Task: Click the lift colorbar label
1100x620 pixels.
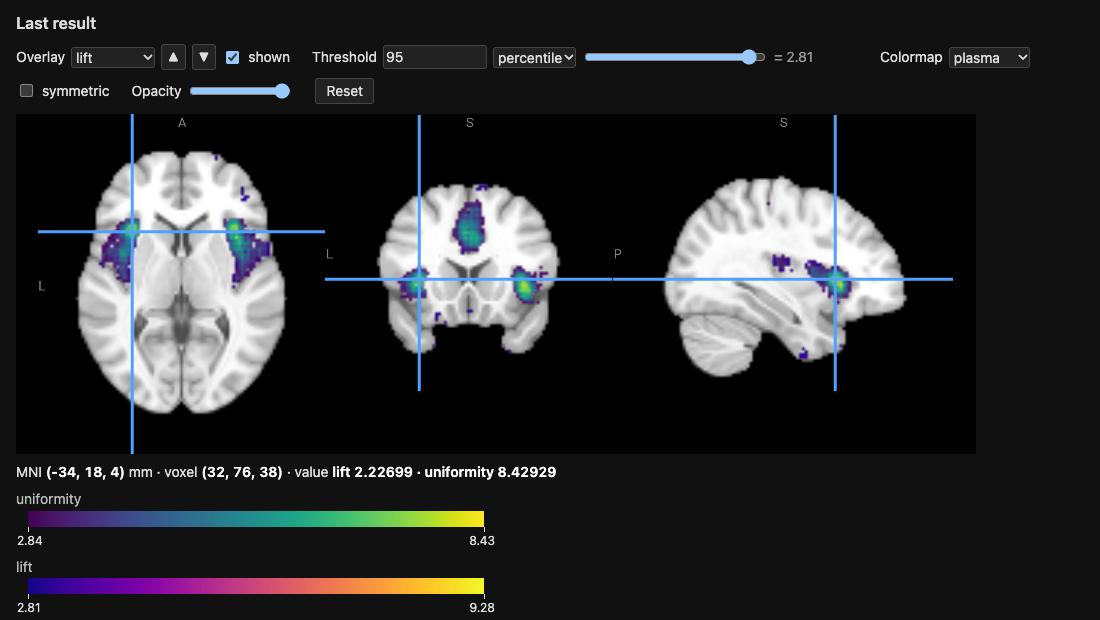Action: [24, 567]
